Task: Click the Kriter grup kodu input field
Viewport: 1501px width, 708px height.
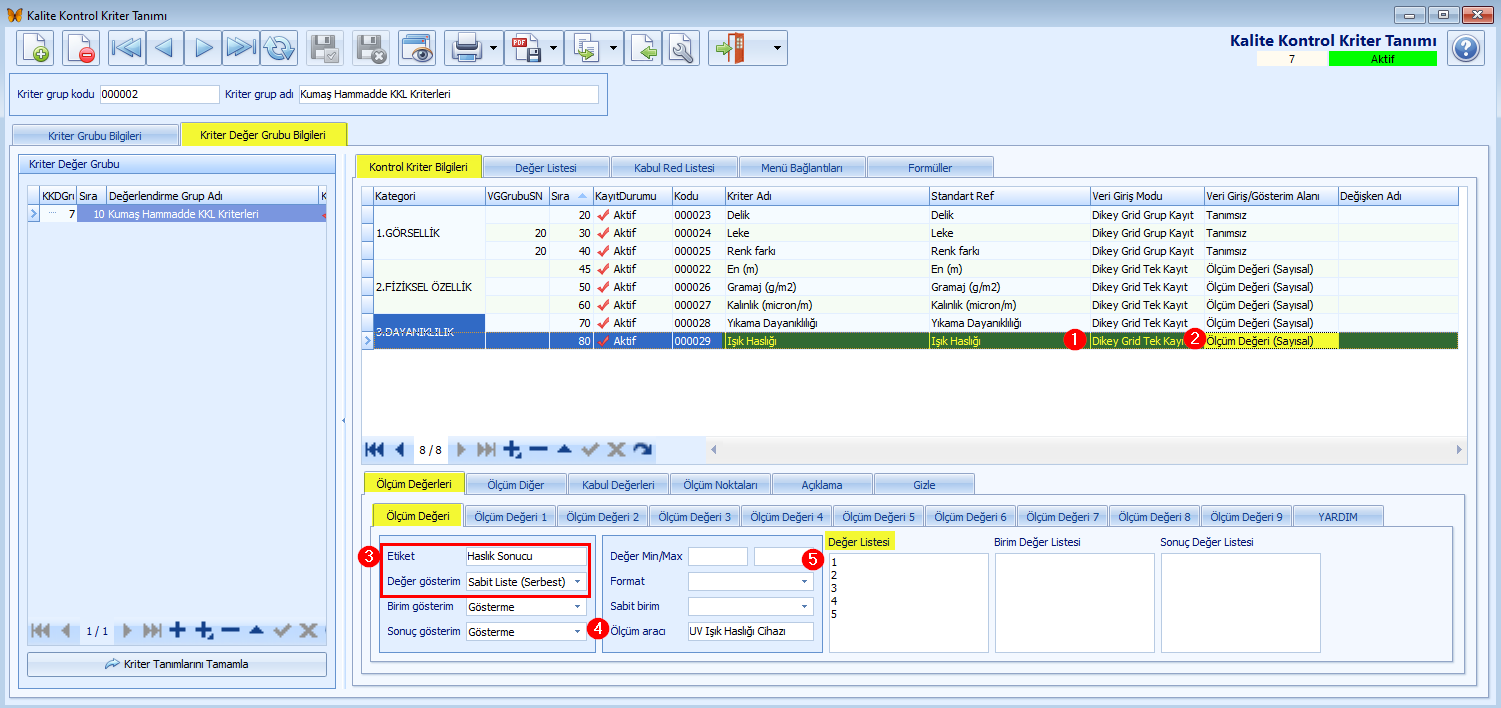Action: pos(159,94)
